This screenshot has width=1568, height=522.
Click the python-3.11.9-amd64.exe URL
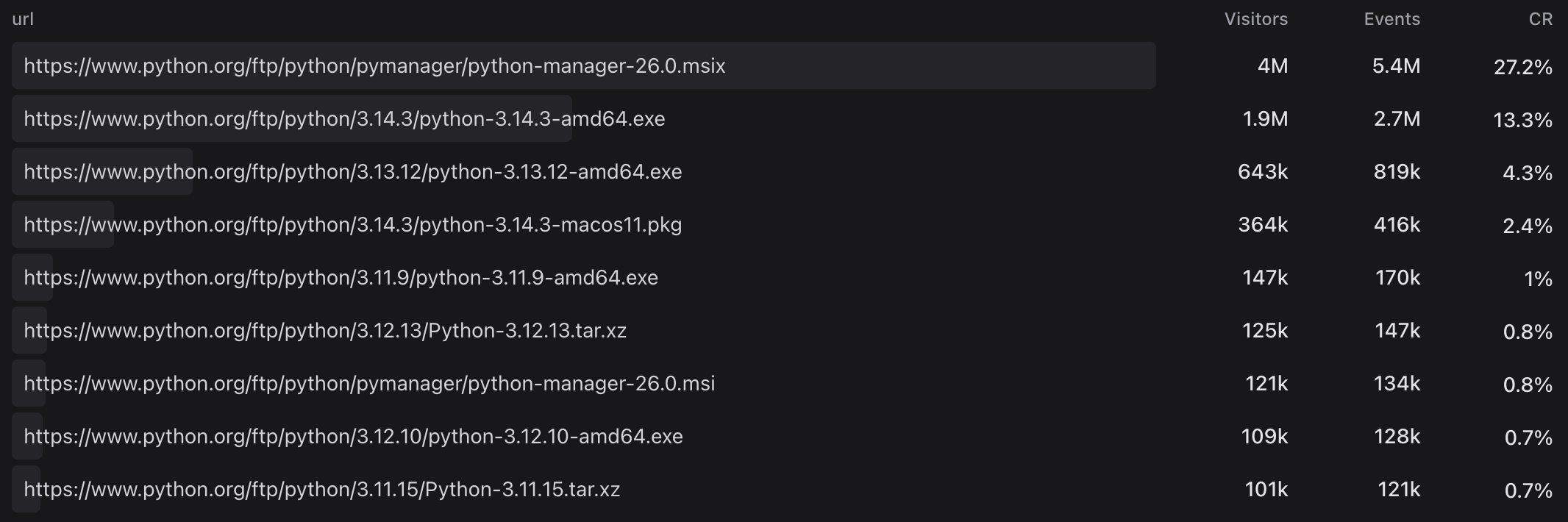pyautogui.click(x=341, y=278)
